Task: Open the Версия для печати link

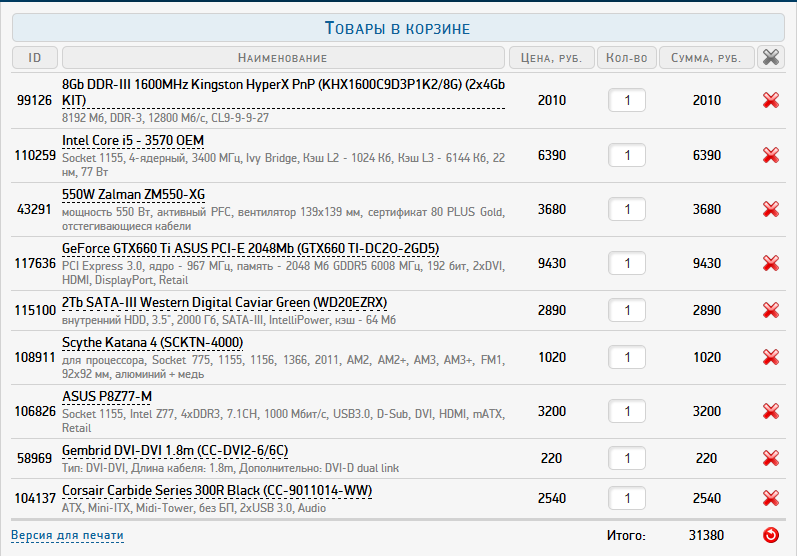Action: (67, 535)
